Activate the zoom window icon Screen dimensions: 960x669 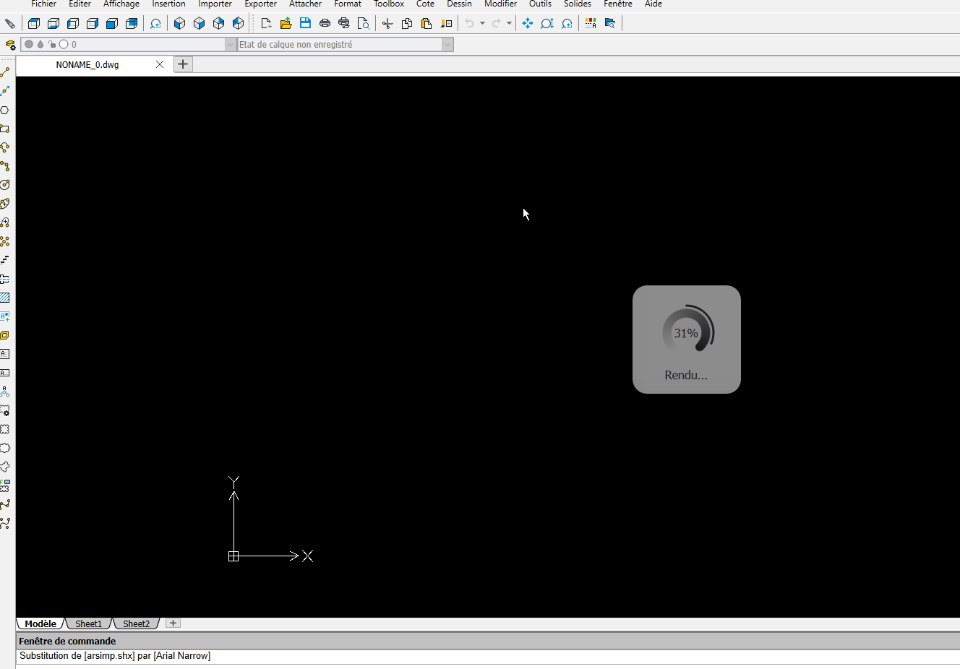pyautogui.click(x=547, y=24)
